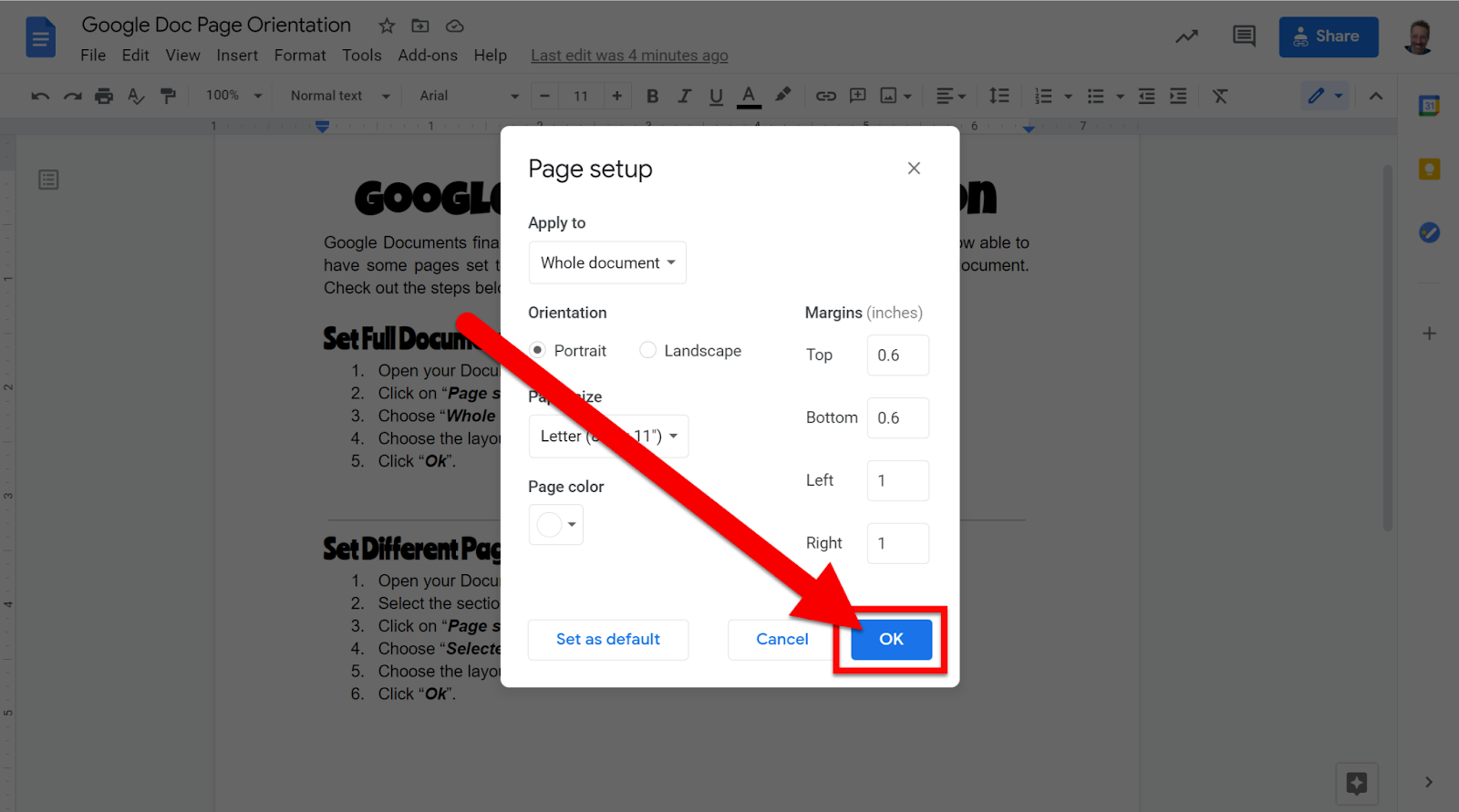
Task: Open the Paper size Letter dropdown
Action: [608, 437]
